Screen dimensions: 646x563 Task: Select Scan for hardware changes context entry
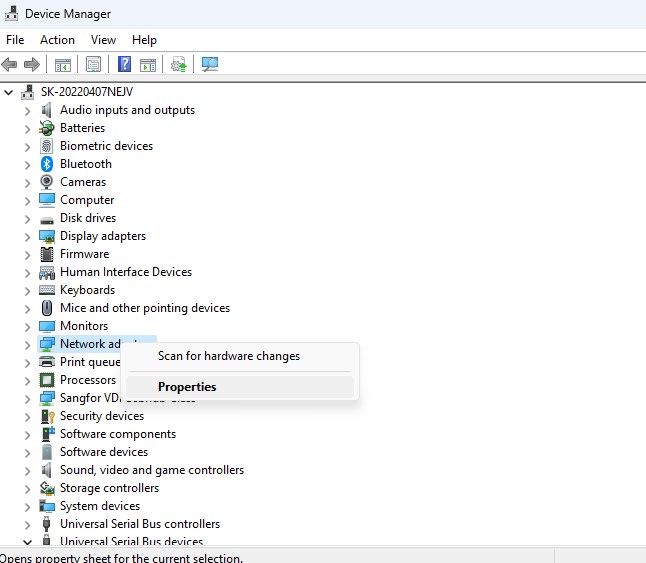click(229, 356)
